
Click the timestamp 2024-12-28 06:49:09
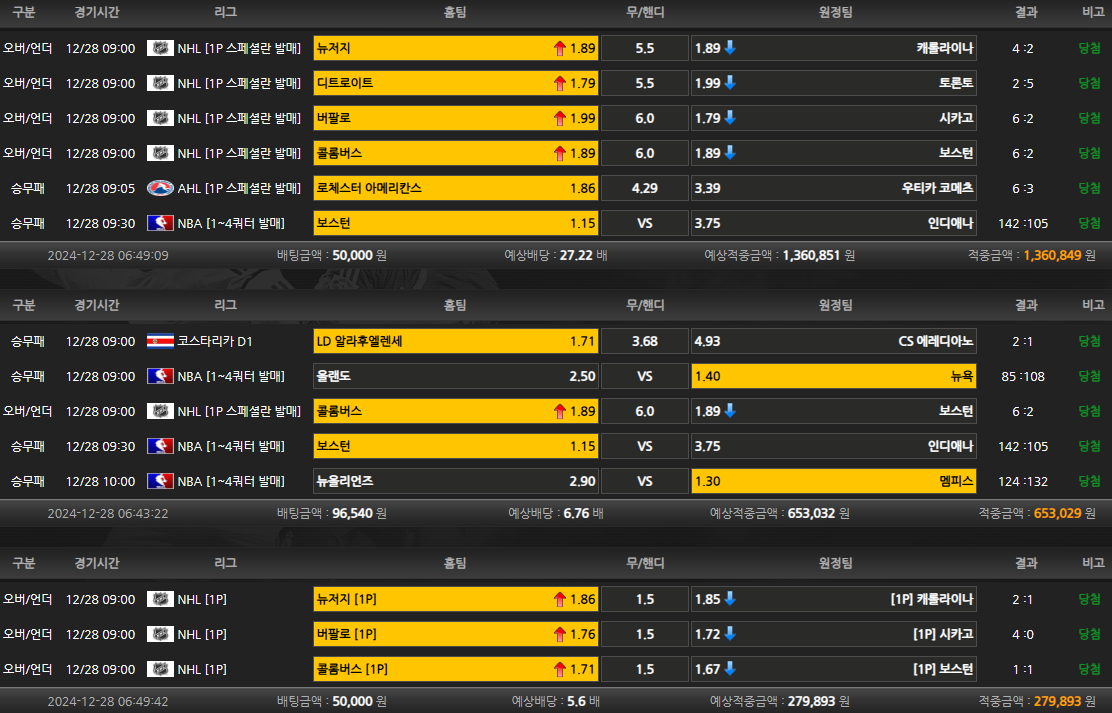pos(108,255)
